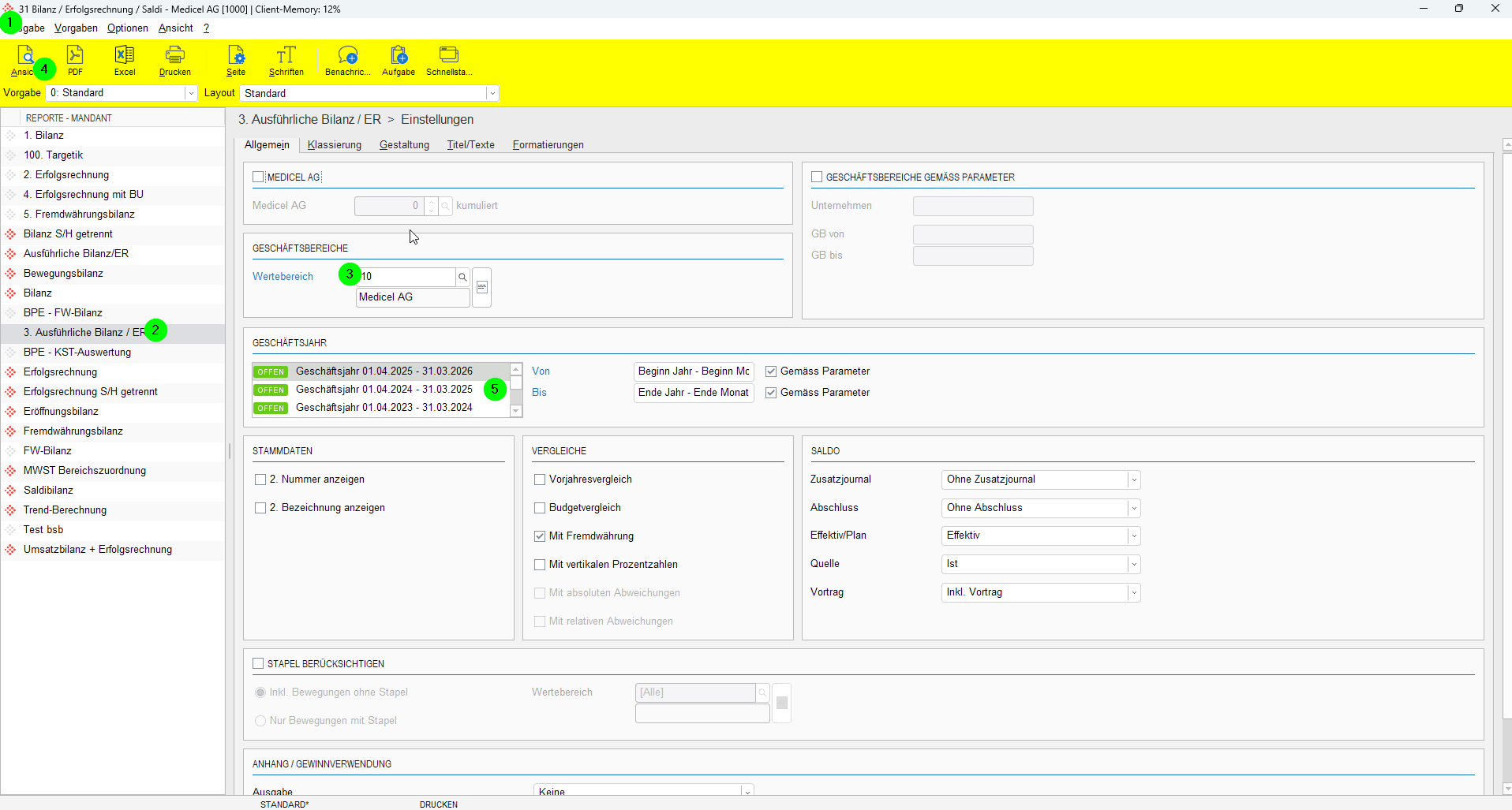Click the Wertebereich link label
Image resolution: width=1512 pixels, height=810 pixels.
coord(283,277)
